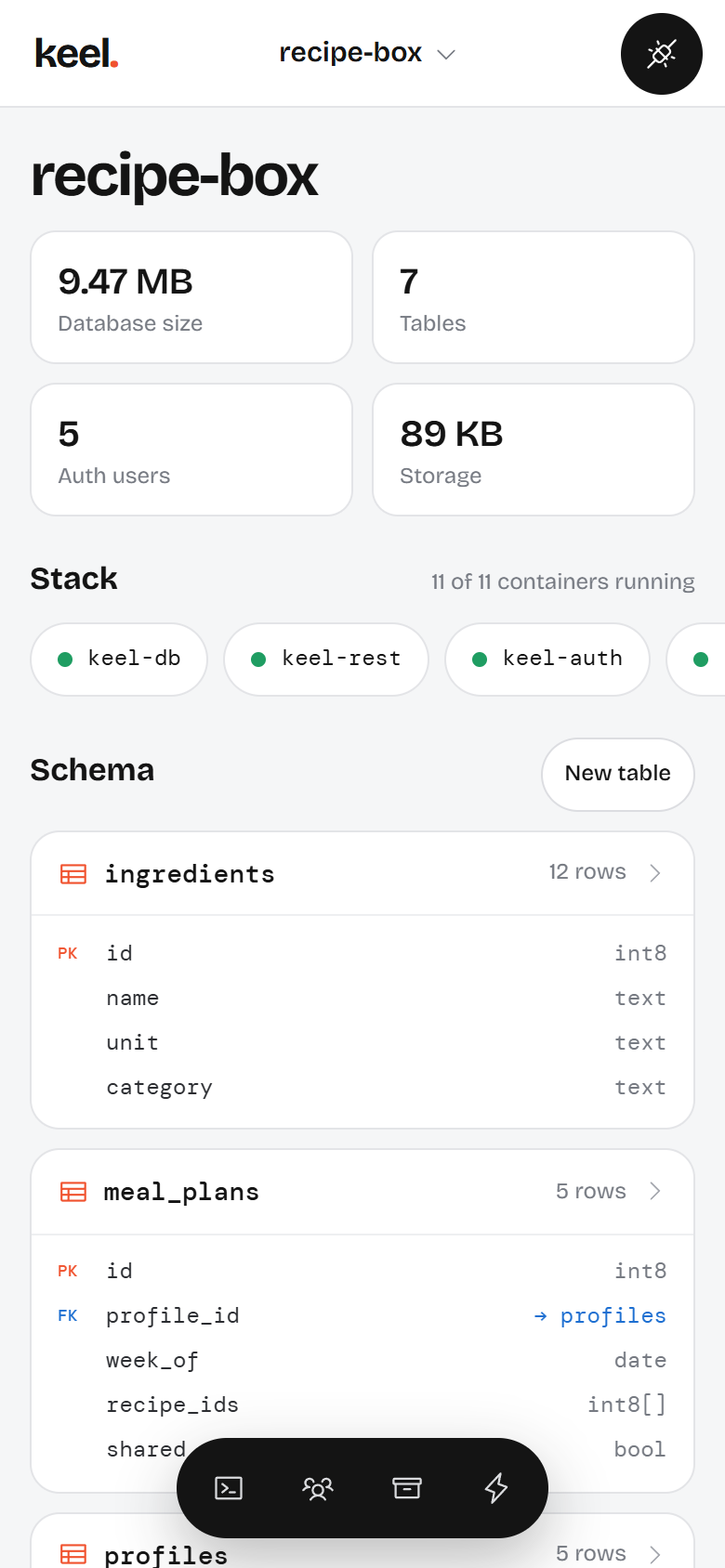Viewport: 725px width, 1568px height.
Task: Open the meal_plans table name
Action: coord(181,1192)
